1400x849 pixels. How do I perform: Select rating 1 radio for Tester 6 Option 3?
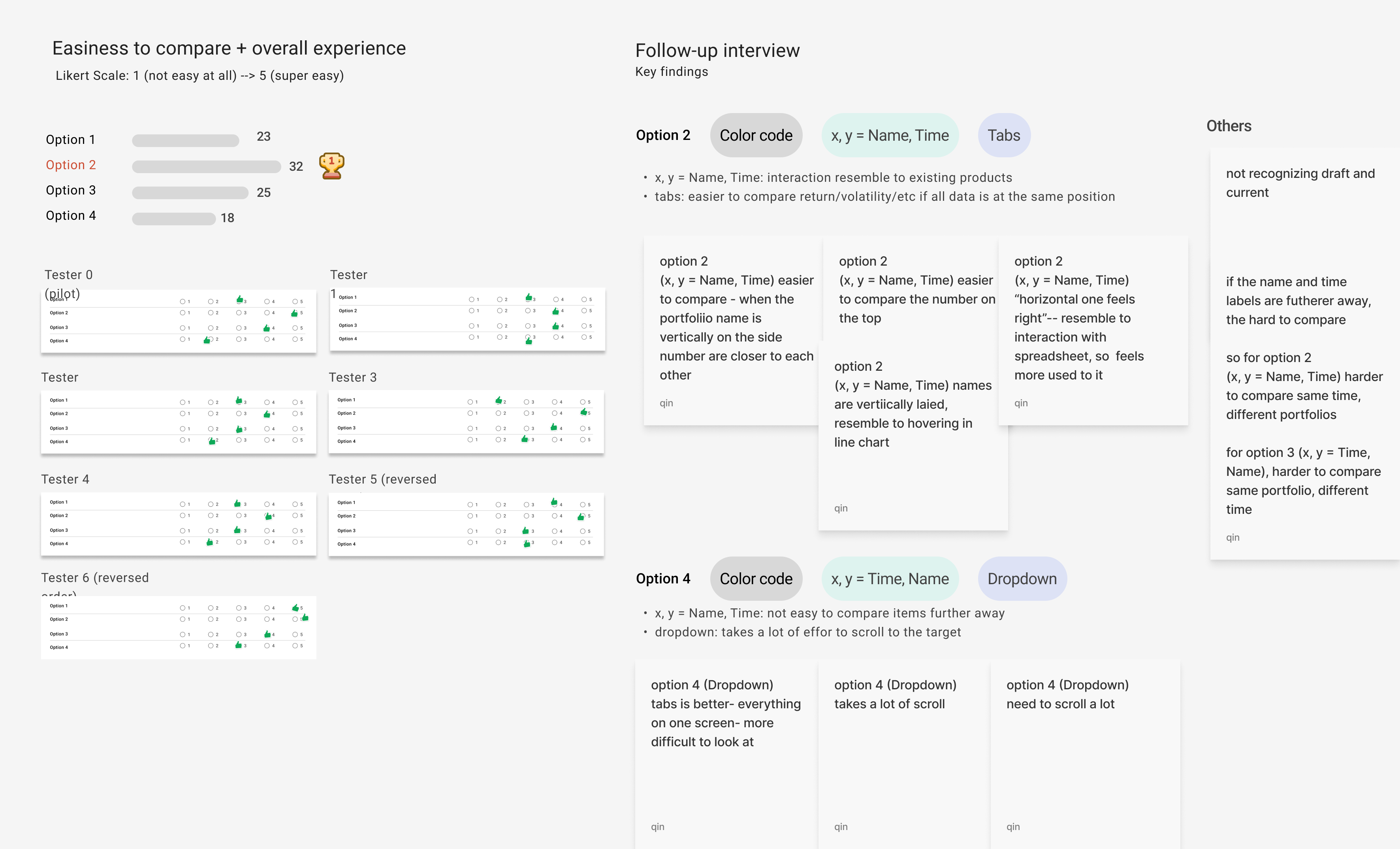[x=183, y=634]
